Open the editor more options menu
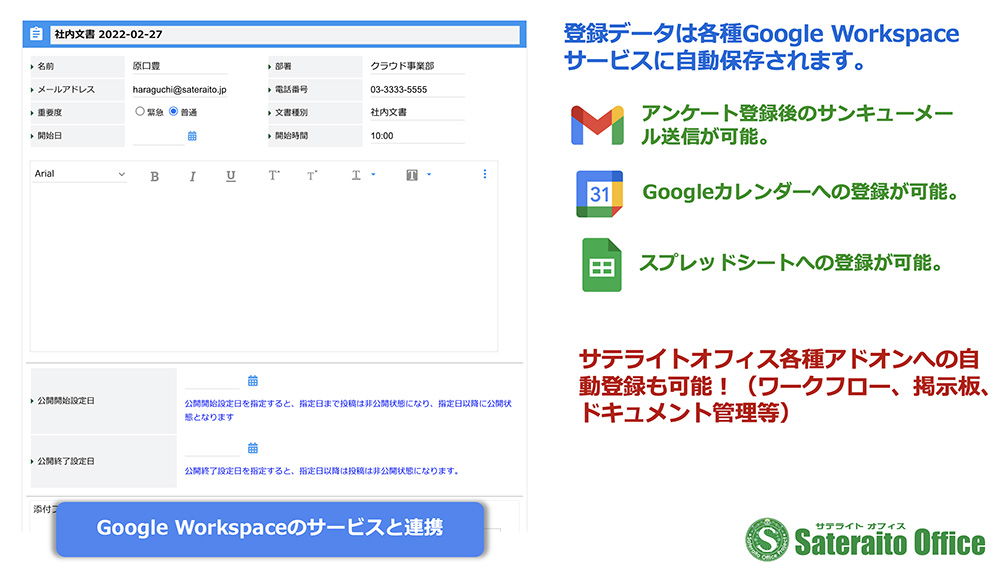Viewport: 1000px width, 573px height. [485, 174]
